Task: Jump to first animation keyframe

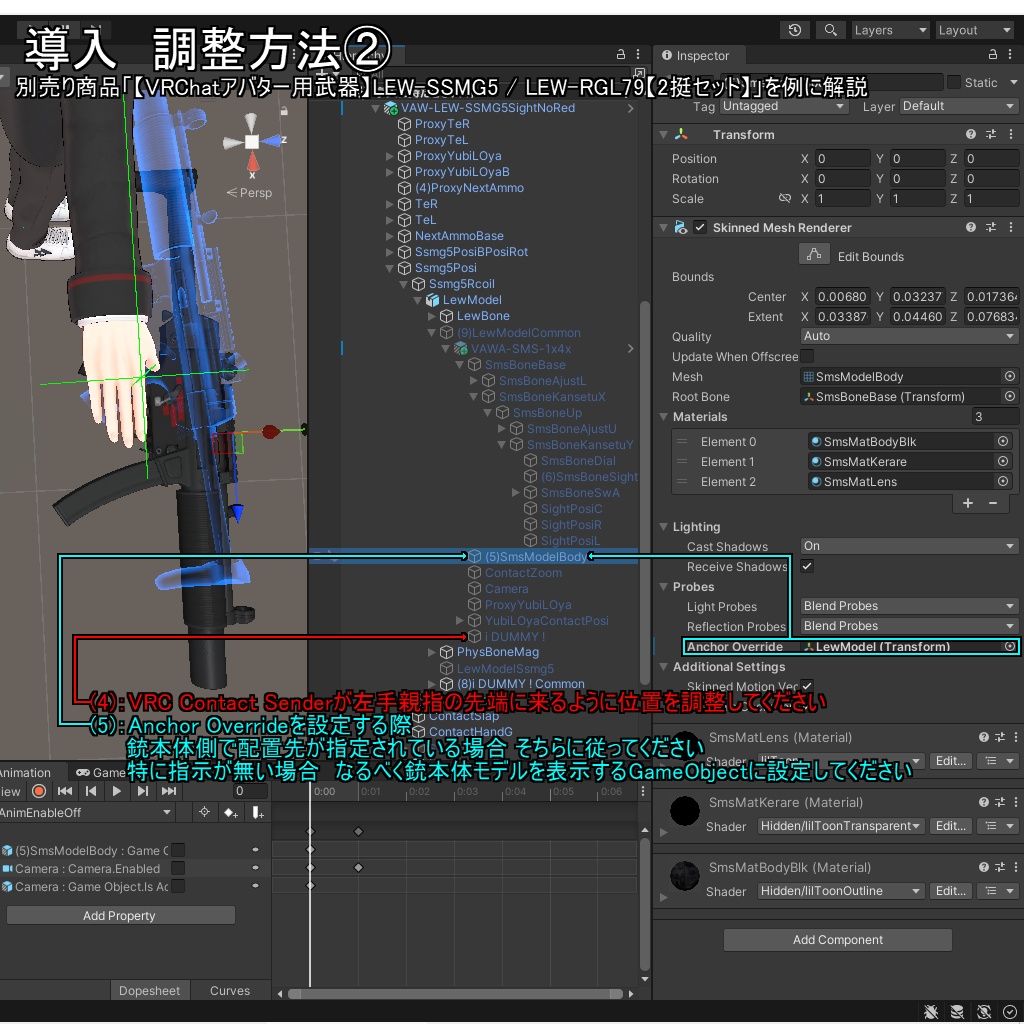Action: click(x=65, y=791)
